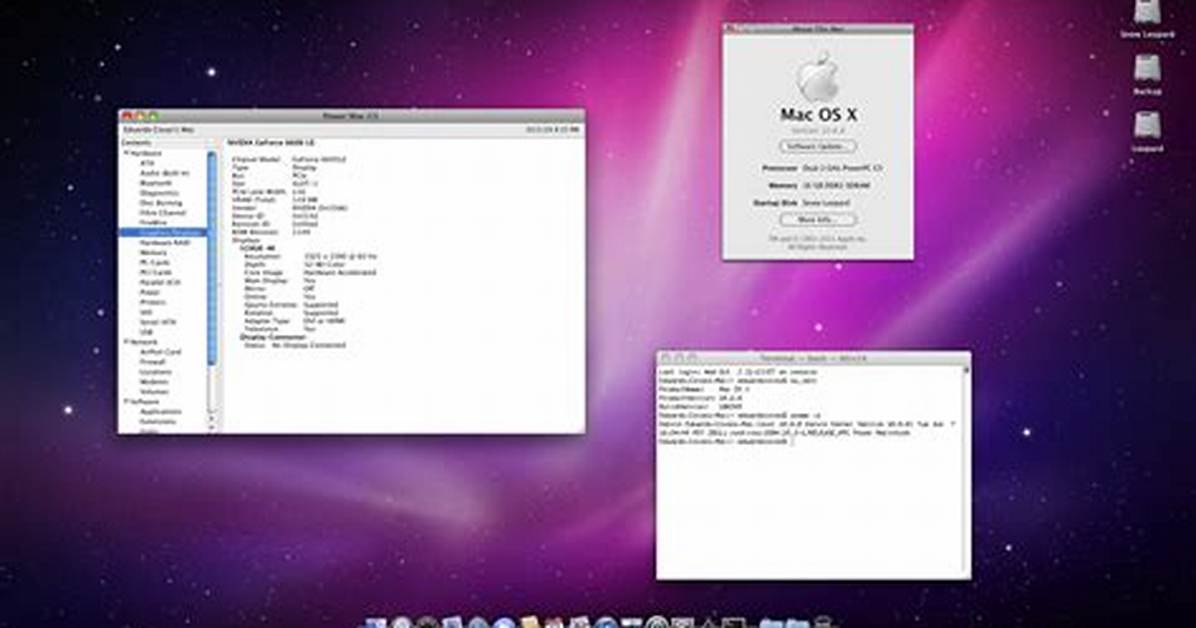This screenshot has width=1196, height=628.
Task: Select highlighted Graphics/Displays sidebar row
Action: (162, 233)
